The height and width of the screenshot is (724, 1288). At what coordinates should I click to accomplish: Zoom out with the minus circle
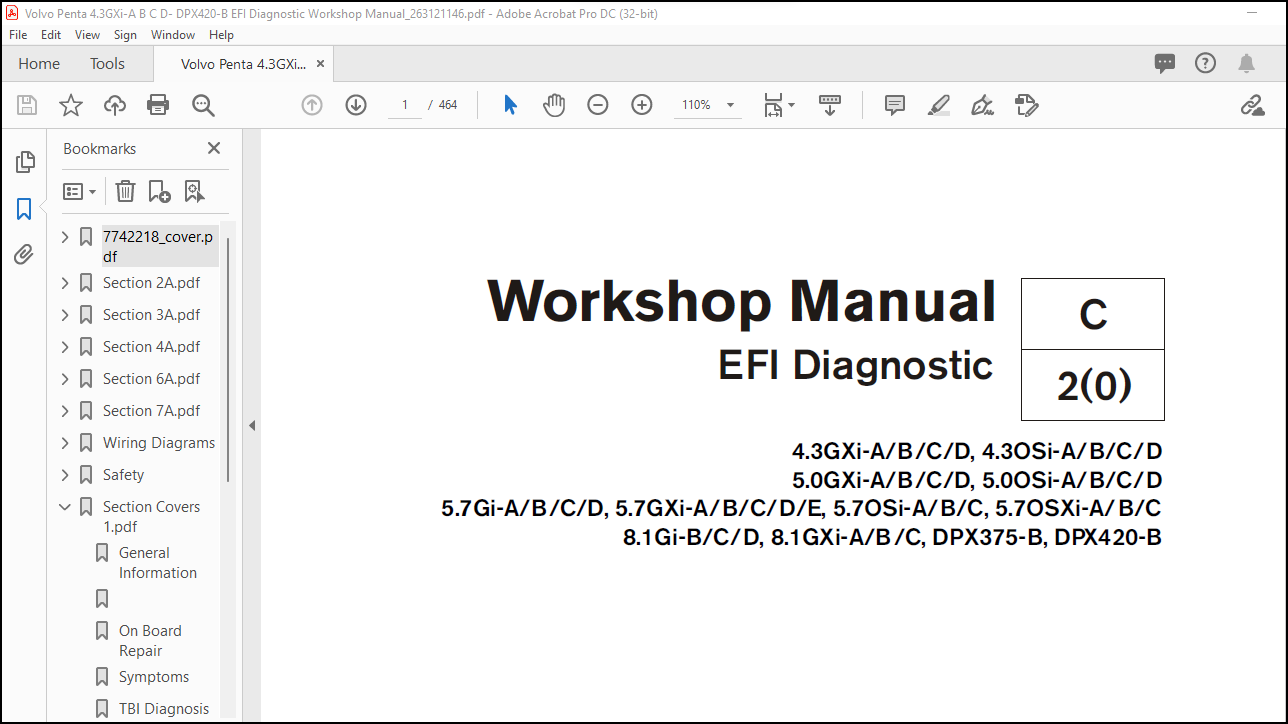point(598,105)
